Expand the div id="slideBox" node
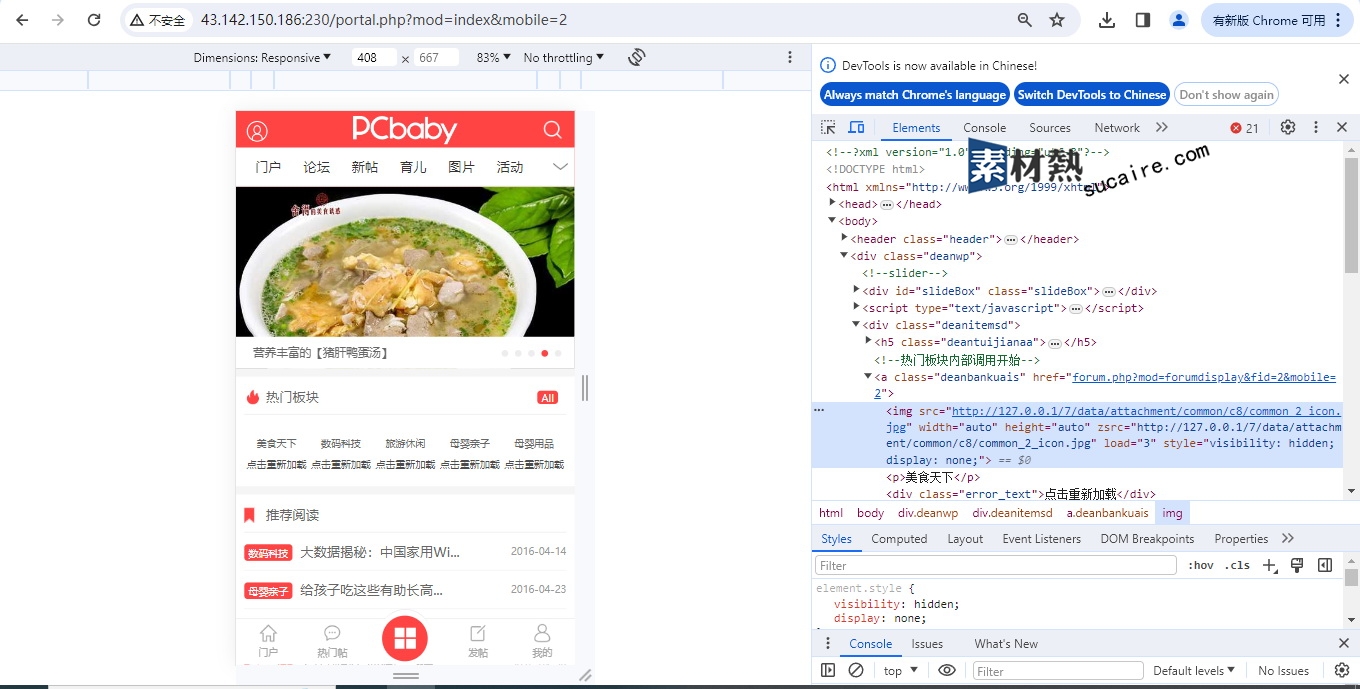 856,290
